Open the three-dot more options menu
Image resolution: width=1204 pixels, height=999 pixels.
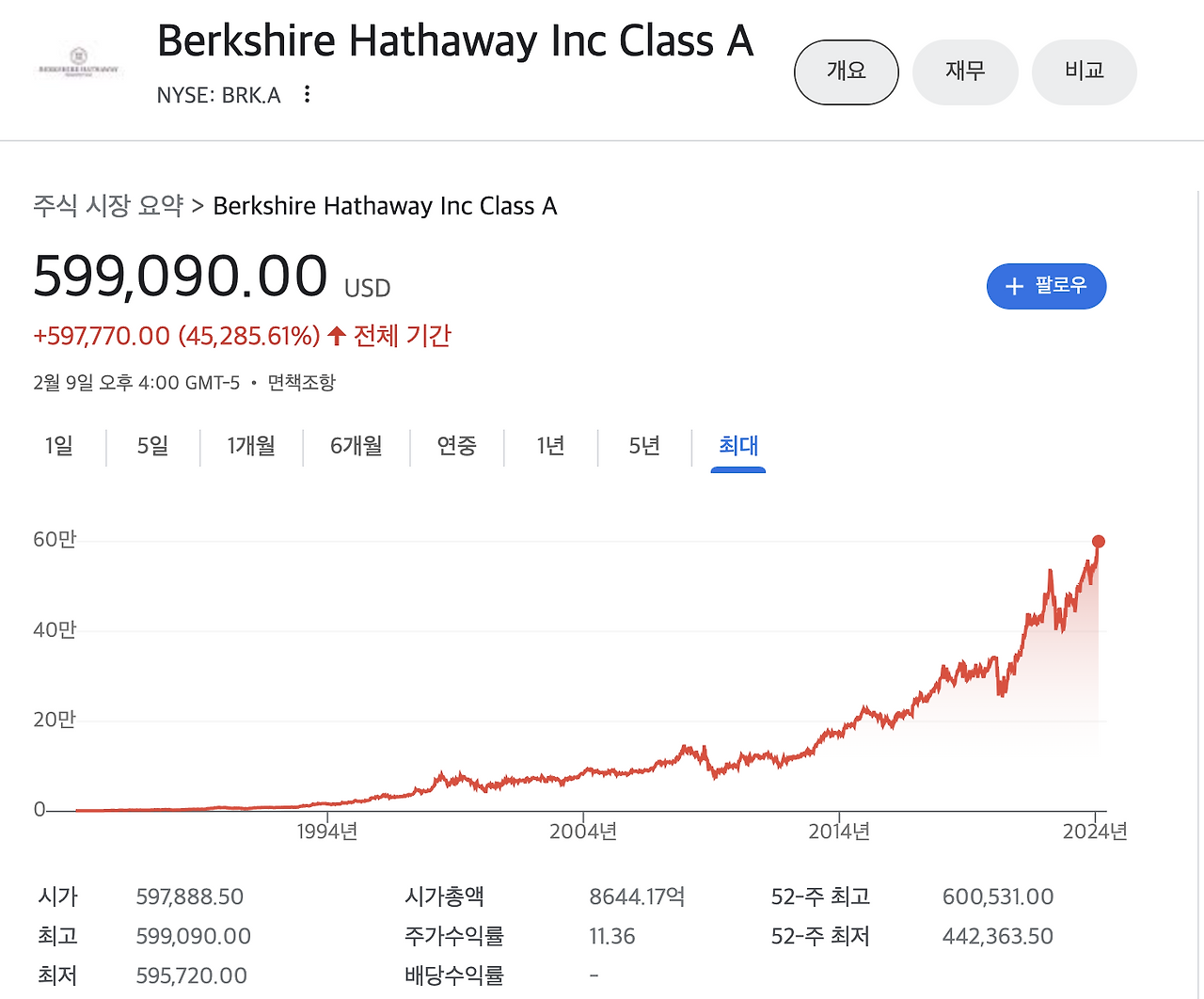(x=307, y=94)
